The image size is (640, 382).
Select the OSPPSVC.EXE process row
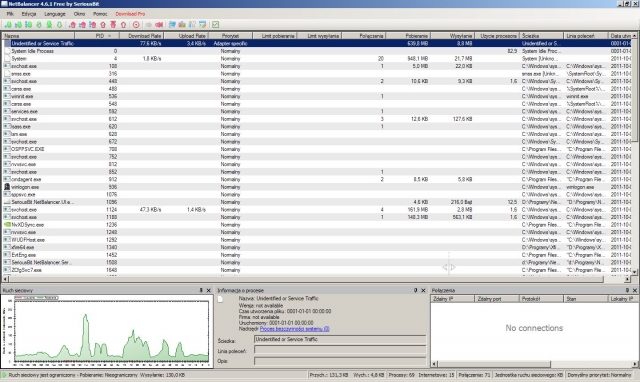pyautogui.click(x=316, y=149)
